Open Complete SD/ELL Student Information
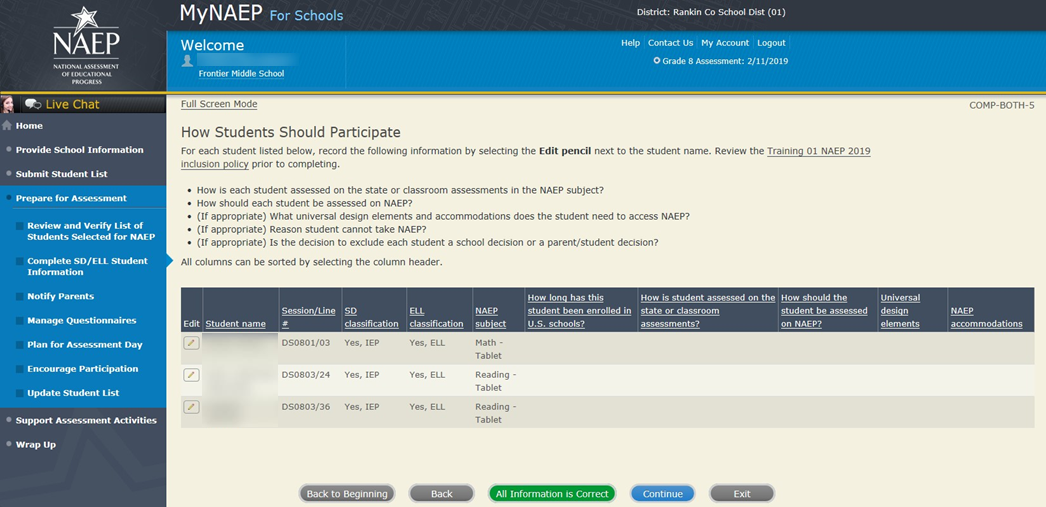The height and width of the screenshot is (507, 1046). (x=87, y=266)
